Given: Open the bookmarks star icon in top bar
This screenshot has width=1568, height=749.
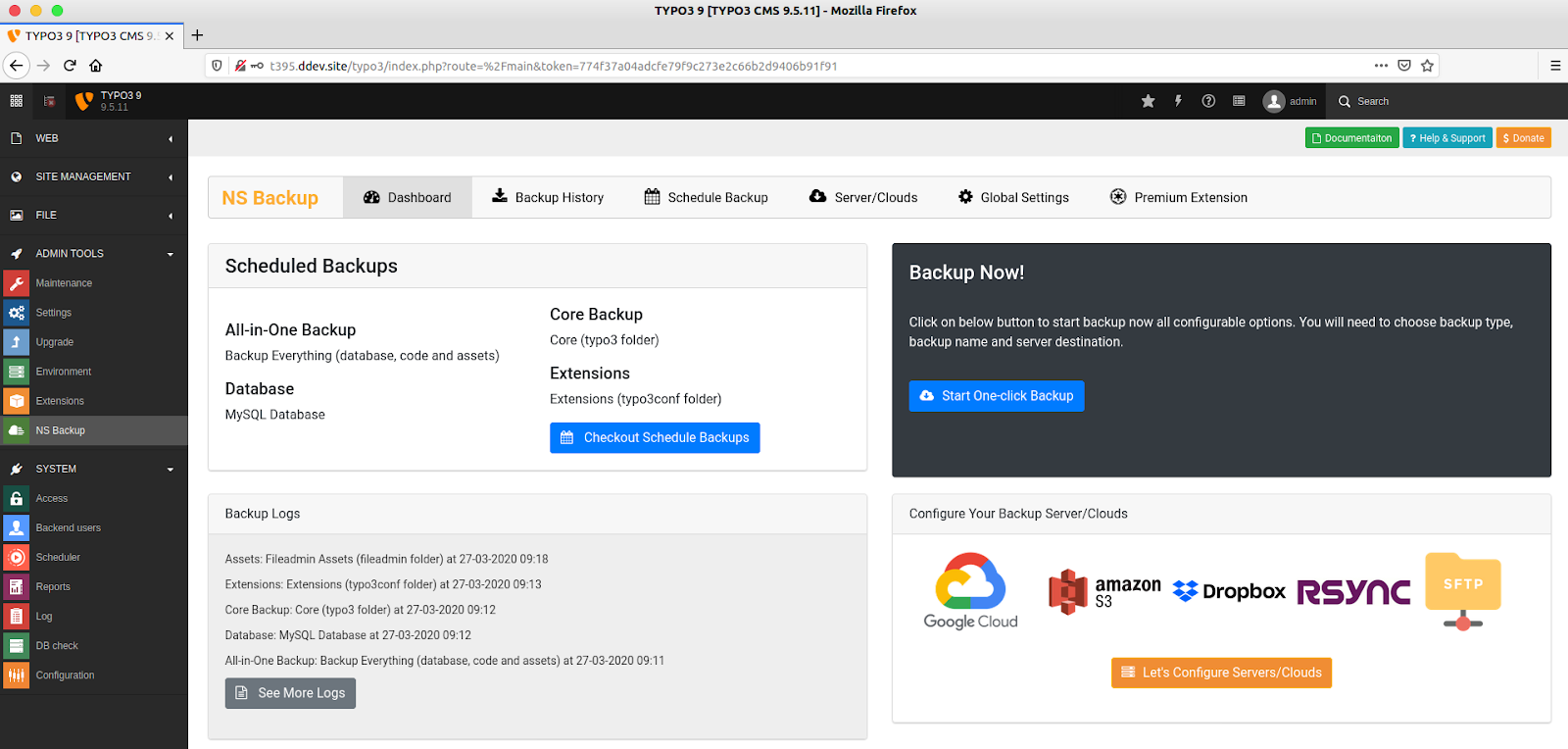Looking at the screenshot, I should 1148,101.
